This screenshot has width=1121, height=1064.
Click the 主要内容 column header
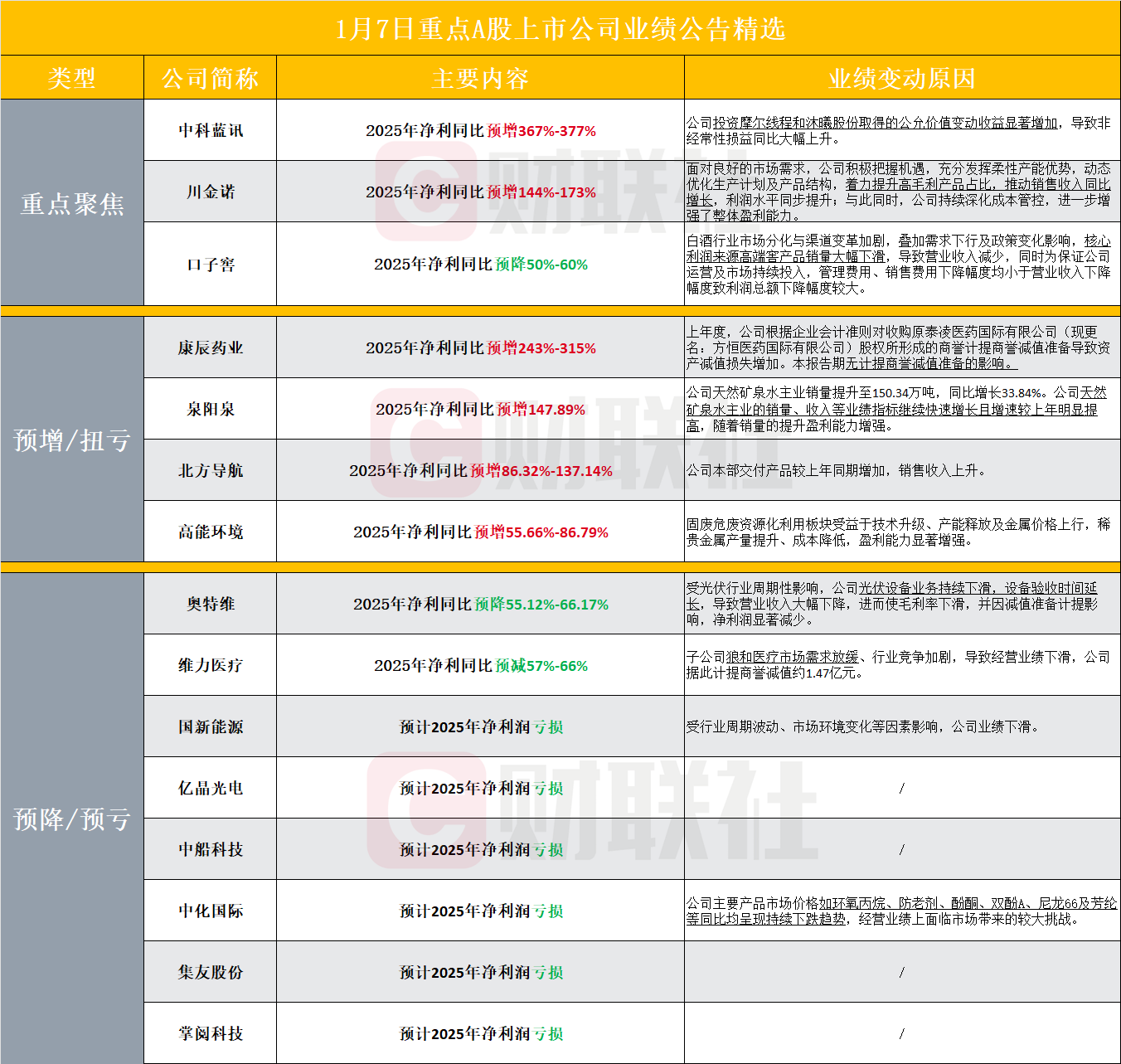tap(480, 78)
